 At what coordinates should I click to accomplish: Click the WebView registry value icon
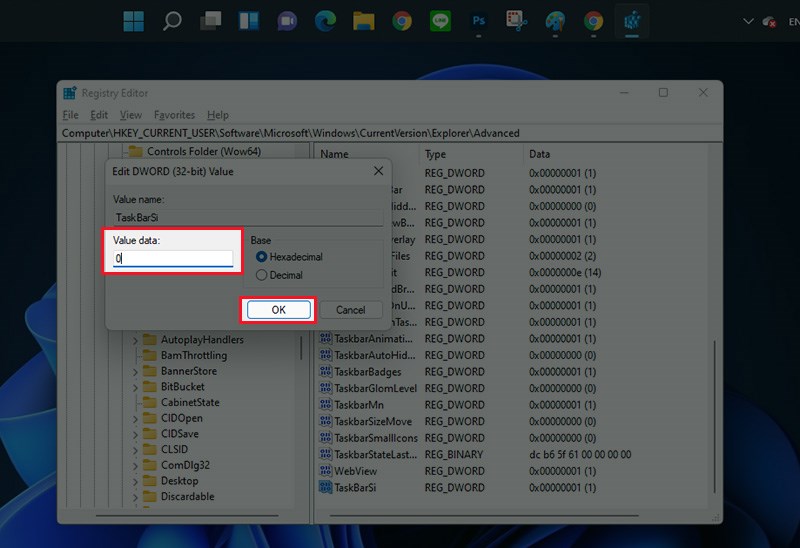tap(325, 470)
